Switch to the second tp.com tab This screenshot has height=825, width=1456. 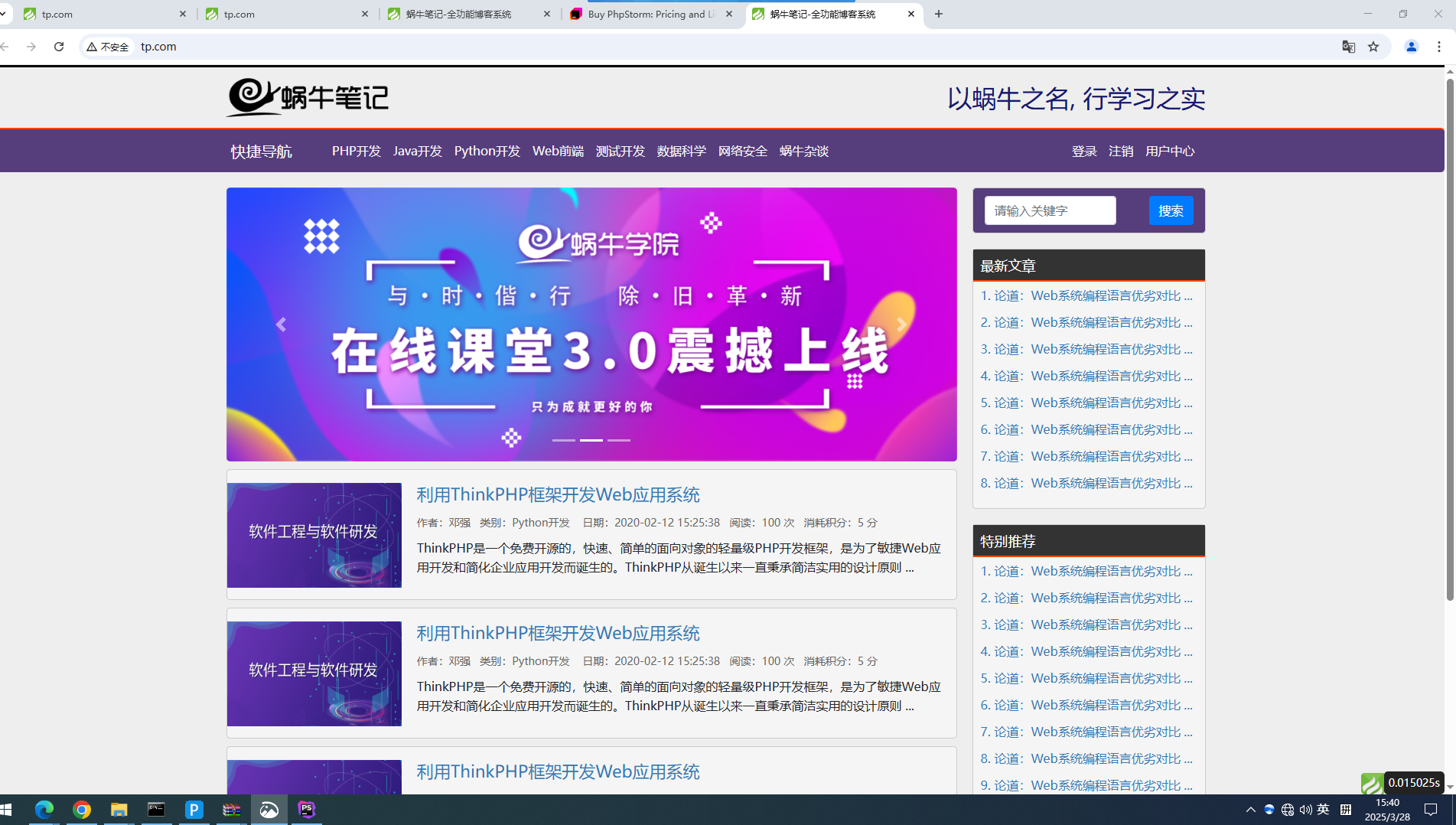click(287, 14)
